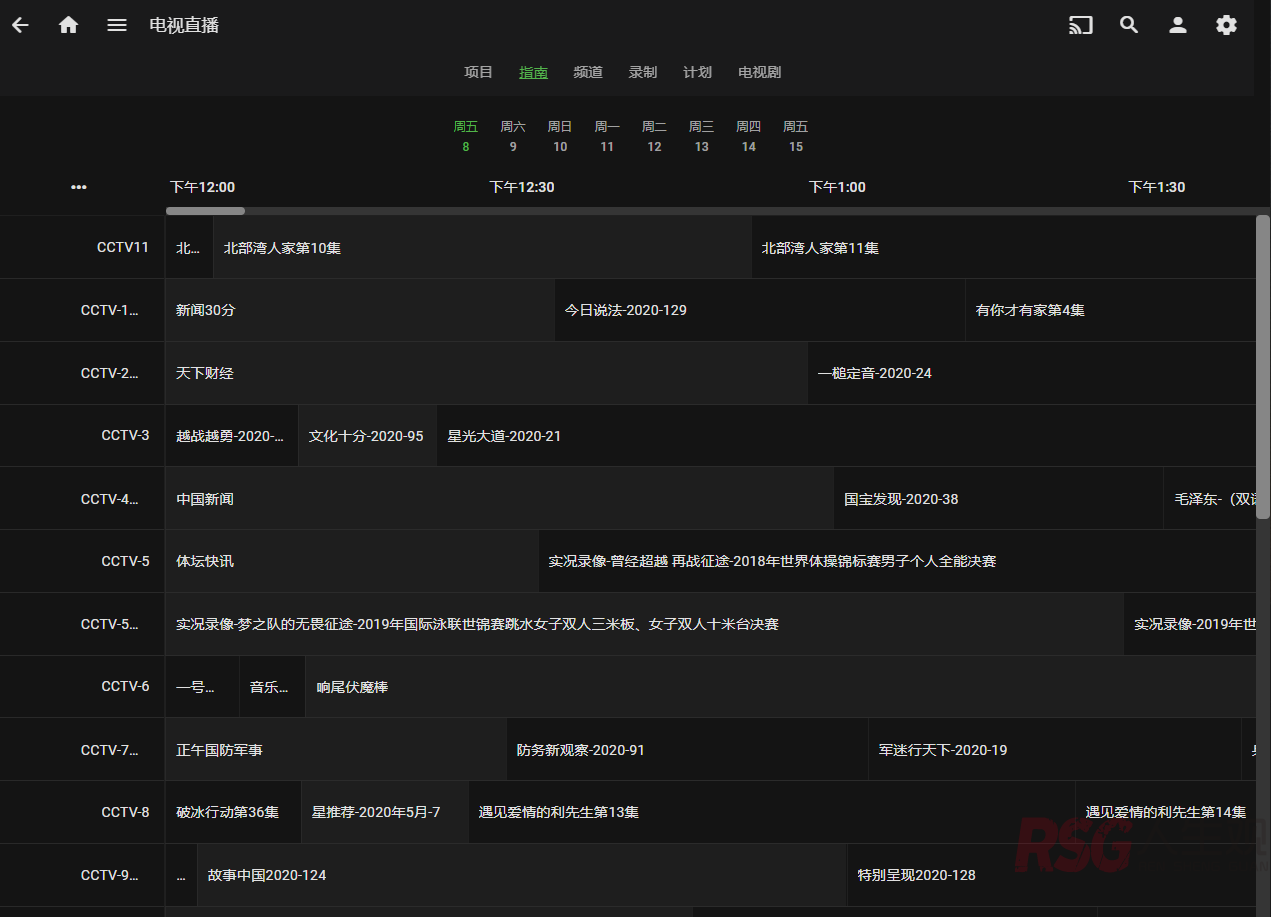The height and width of the screenshot is (917, 1271).
Task: Open 2019年国际泳联世锦赛跳水 program
Action: tap(644, 624)
